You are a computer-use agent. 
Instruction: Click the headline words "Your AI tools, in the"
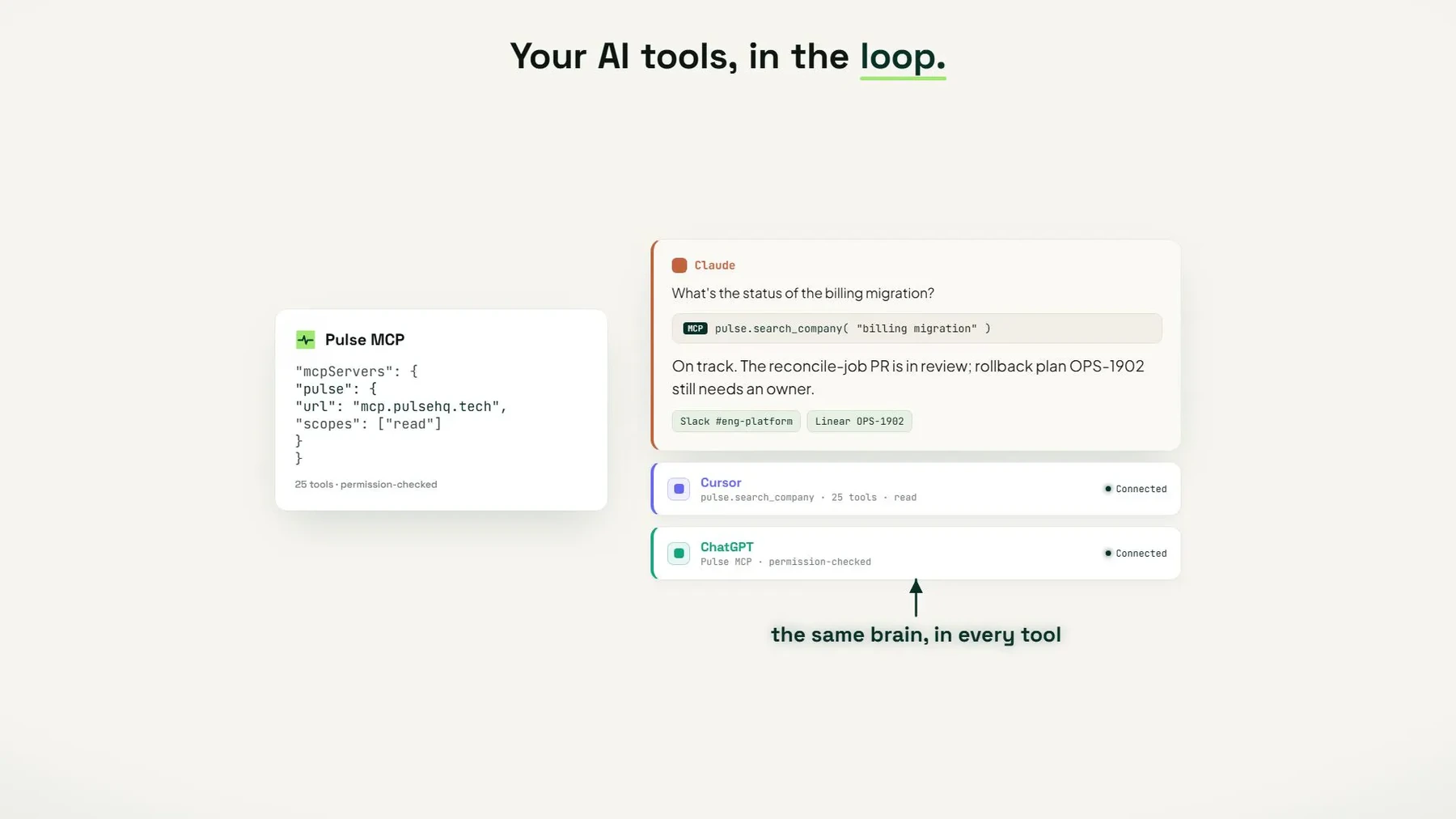pos(679,56)
